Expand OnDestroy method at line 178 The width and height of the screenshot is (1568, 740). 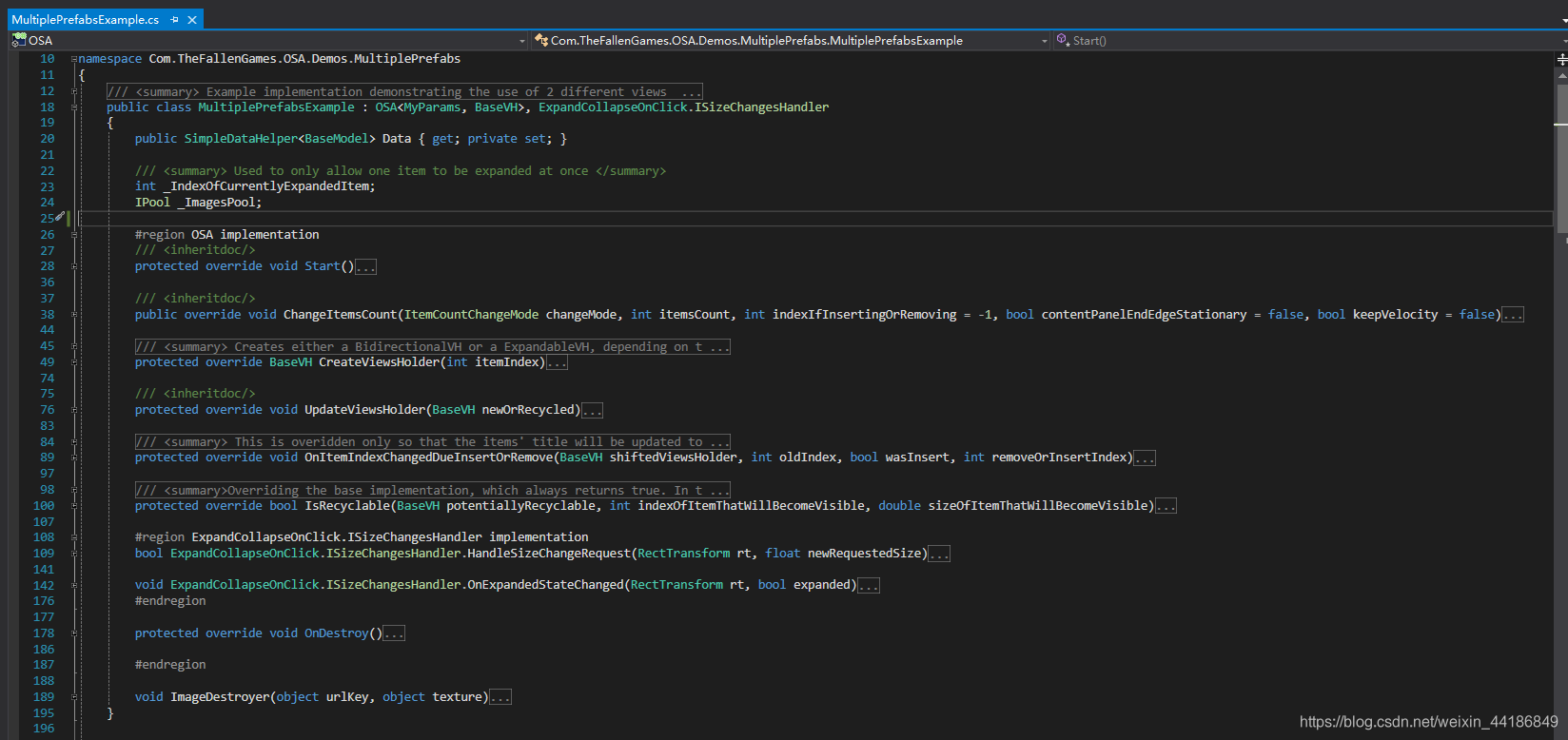tap(74, 633)
